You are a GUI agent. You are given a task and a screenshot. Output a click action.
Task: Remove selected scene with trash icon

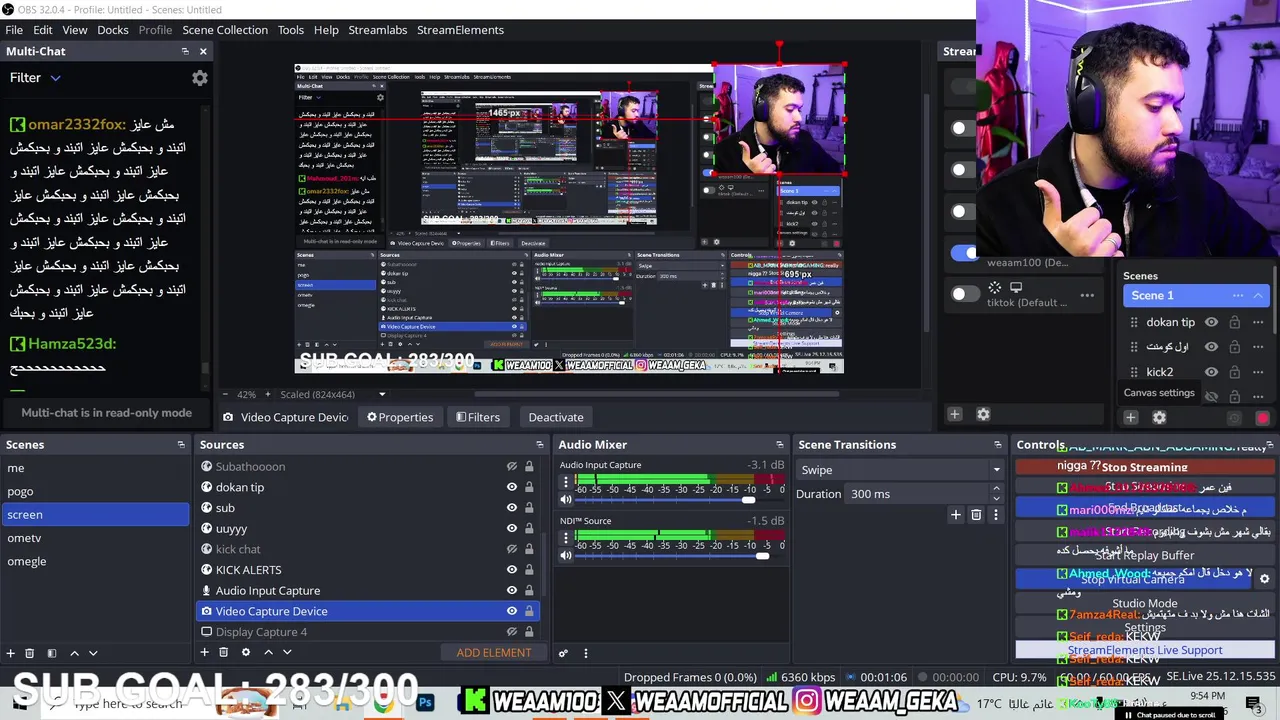30,653
